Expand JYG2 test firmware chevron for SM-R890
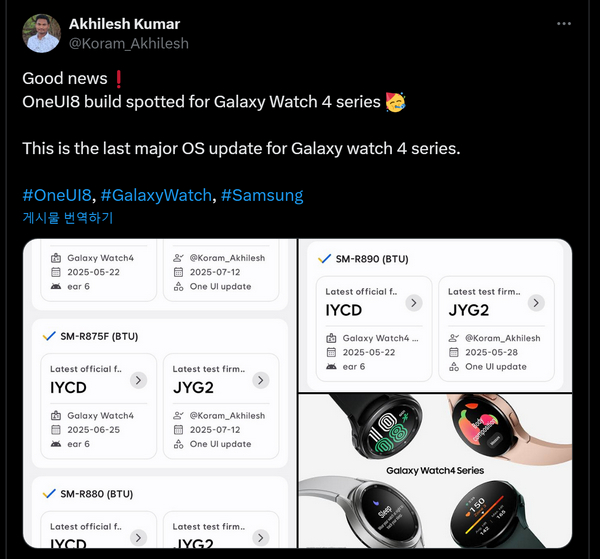 pyautogui.click(x=536, y=303)
